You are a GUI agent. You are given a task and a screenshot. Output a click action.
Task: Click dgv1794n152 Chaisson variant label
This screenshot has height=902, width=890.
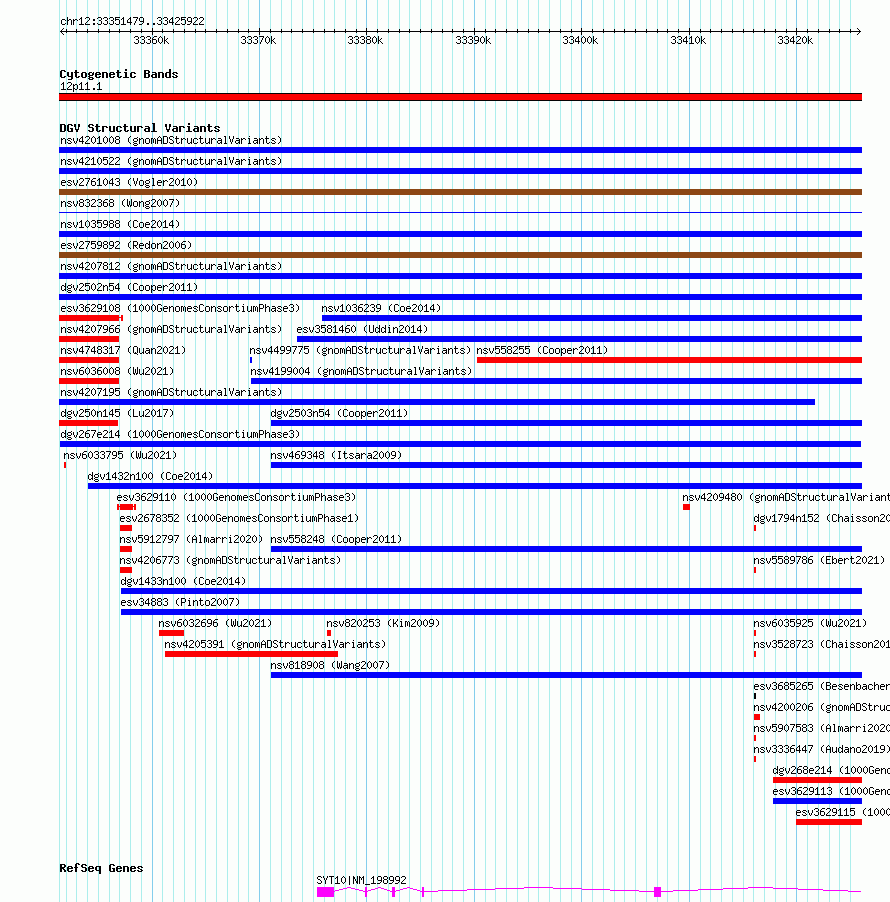(x=822, y=518)
